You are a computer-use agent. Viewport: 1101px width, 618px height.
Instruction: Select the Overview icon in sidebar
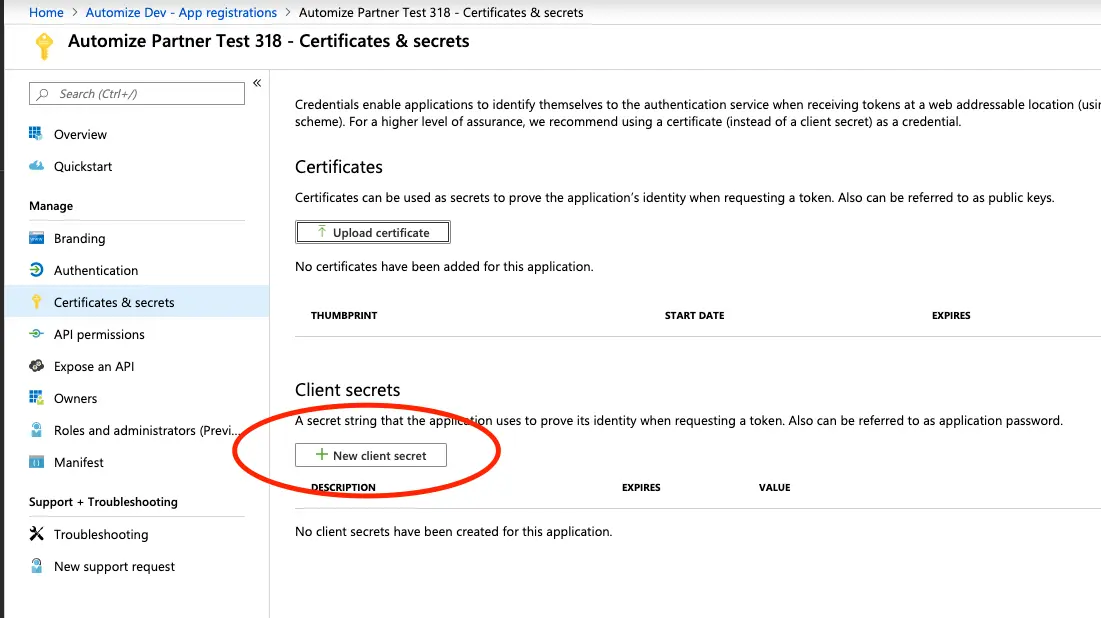coord(35,134)
